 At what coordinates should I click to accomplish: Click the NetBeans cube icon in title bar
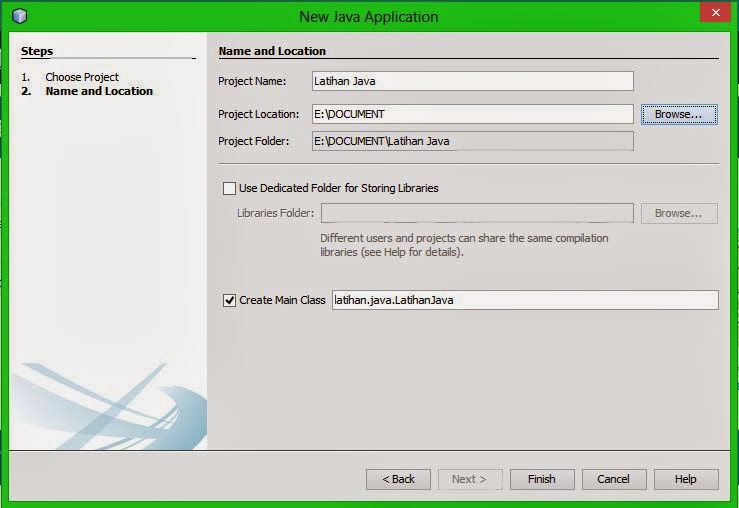coord(19,16)
